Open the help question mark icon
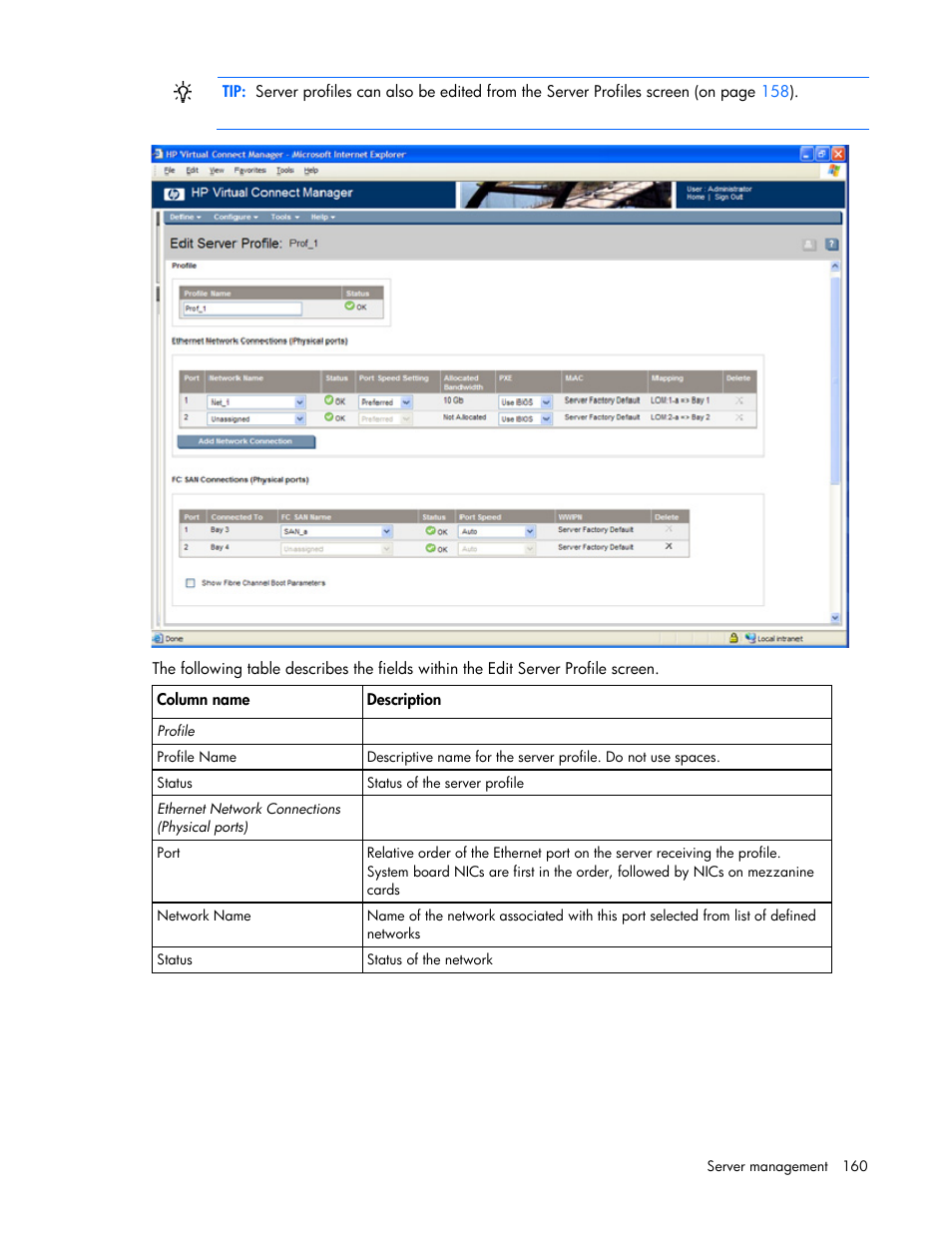Screen dimensions: 952x1233 point(832,245)
